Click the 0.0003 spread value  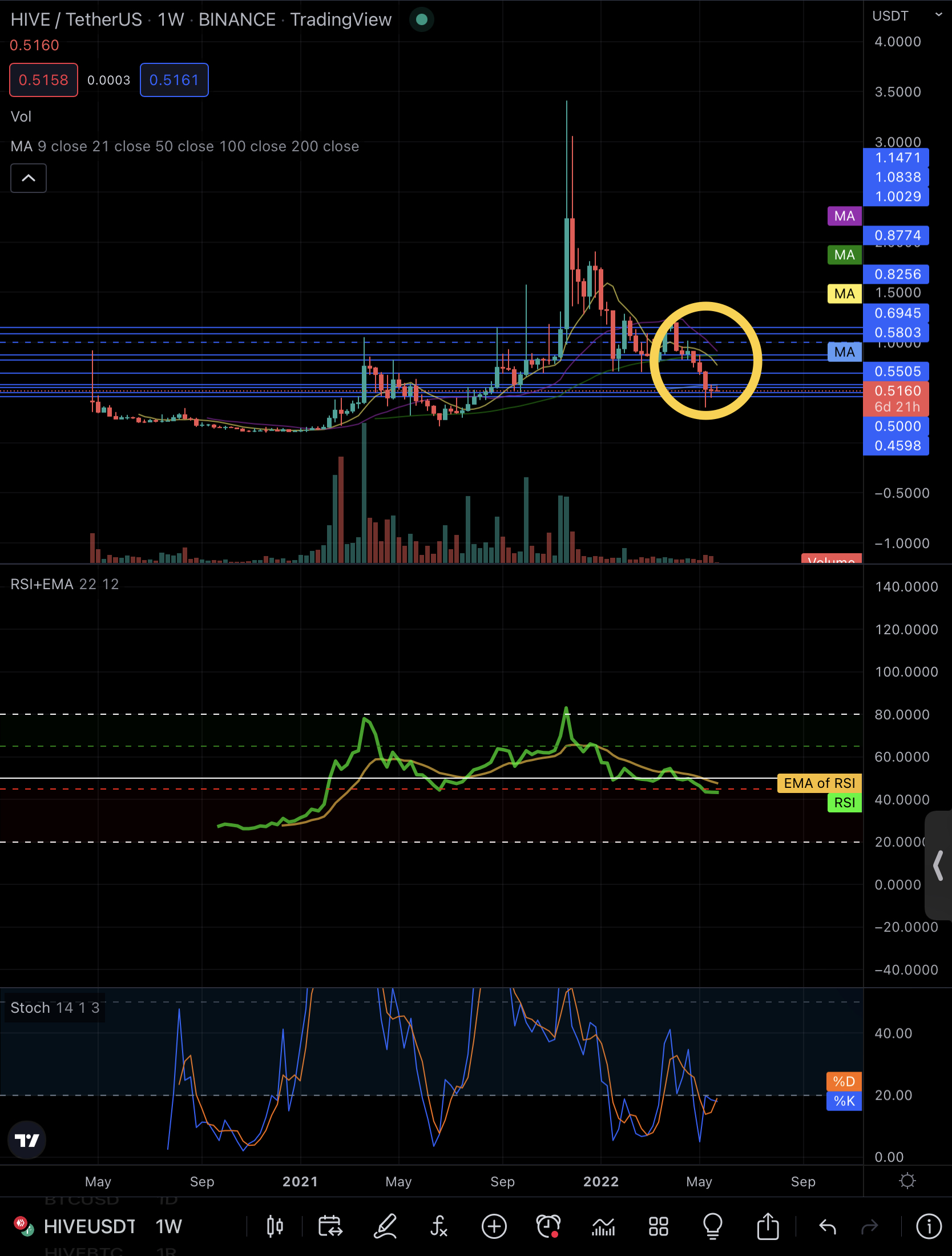tap(108, 80)
